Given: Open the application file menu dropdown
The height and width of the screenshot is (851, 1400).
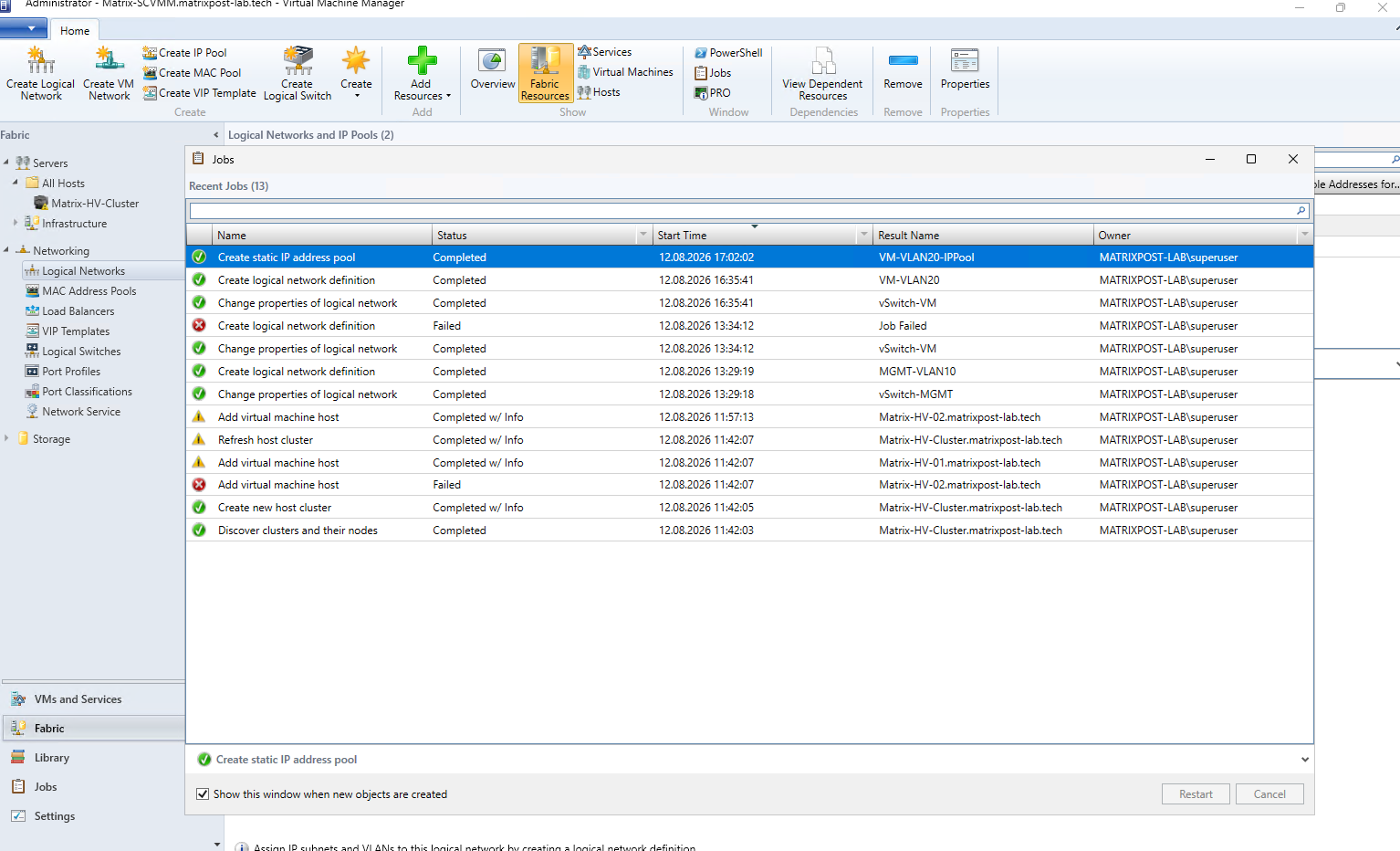Looking at the screenshot, I should click(x=25, y=29).
